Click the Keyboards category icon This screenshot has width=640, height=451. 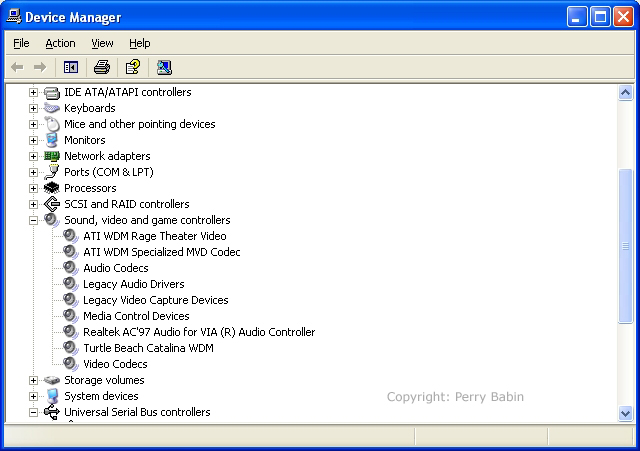pos(52,108)
